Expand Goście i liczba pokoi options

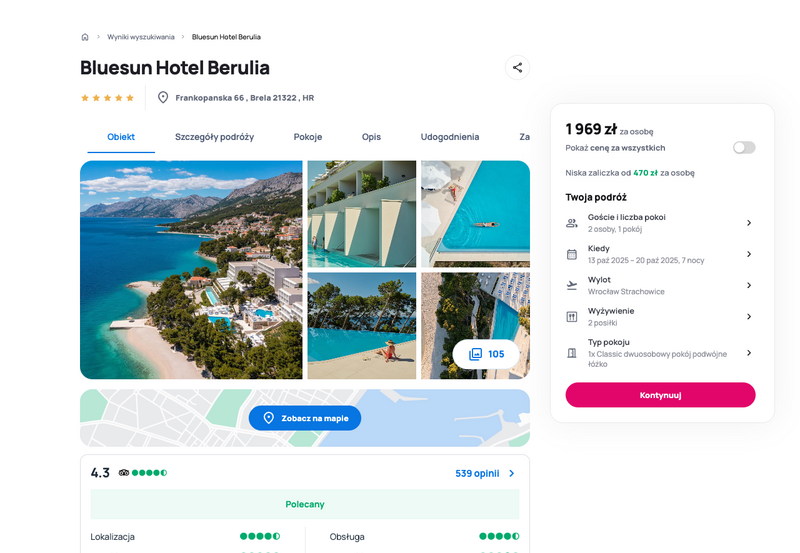(x=749, y=223)
